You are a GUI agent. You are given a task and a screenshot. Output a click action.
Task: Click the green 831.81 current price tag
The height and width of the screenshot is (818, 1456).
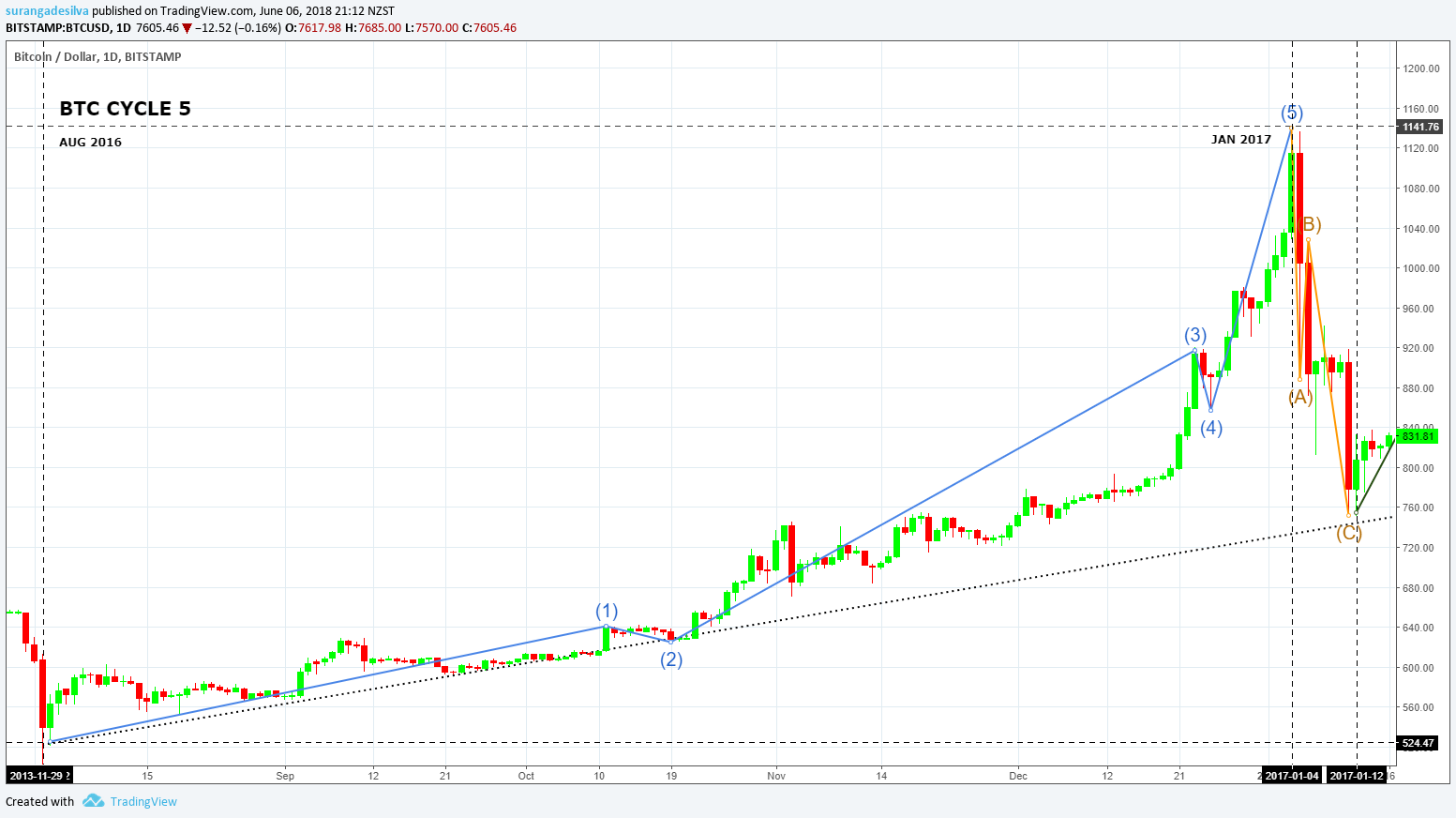(x=1418, y=436)
